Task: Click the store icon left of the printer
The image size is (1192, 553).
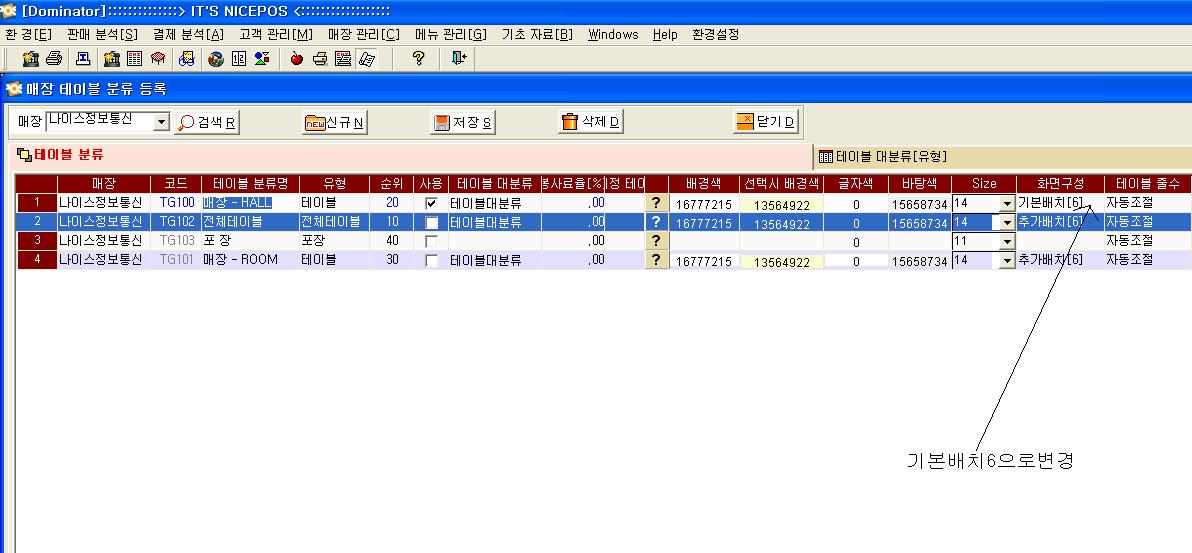Action: (x=30, y=59)
